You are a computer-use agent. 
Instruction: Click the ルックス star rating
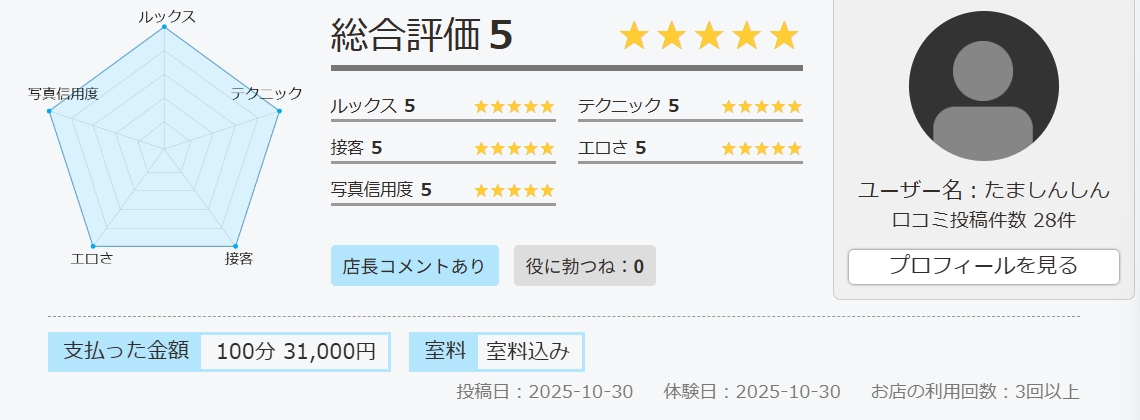pos(513,106)
